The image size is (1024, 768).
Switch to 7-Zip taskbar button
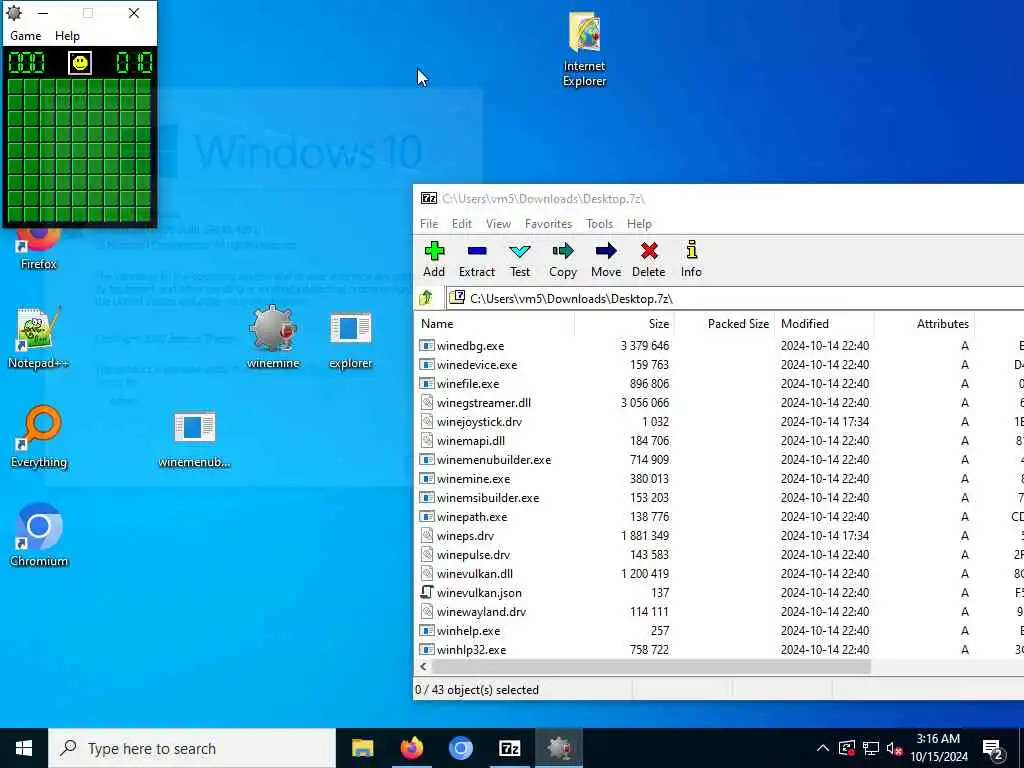click(509, 748)
